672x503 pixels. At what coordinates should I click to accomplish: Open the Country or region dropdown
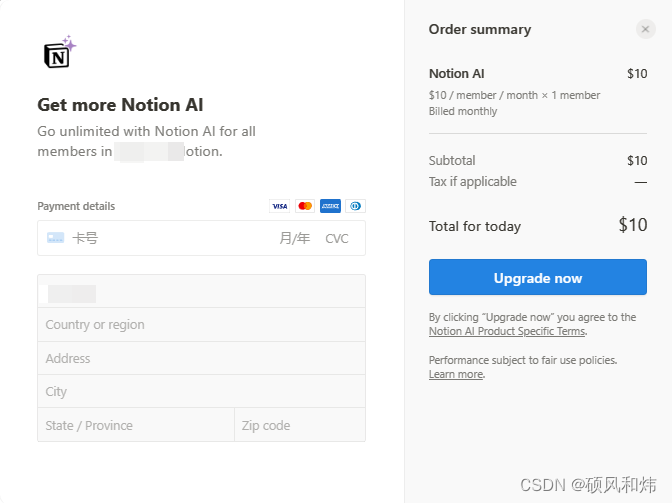(201, 325)
